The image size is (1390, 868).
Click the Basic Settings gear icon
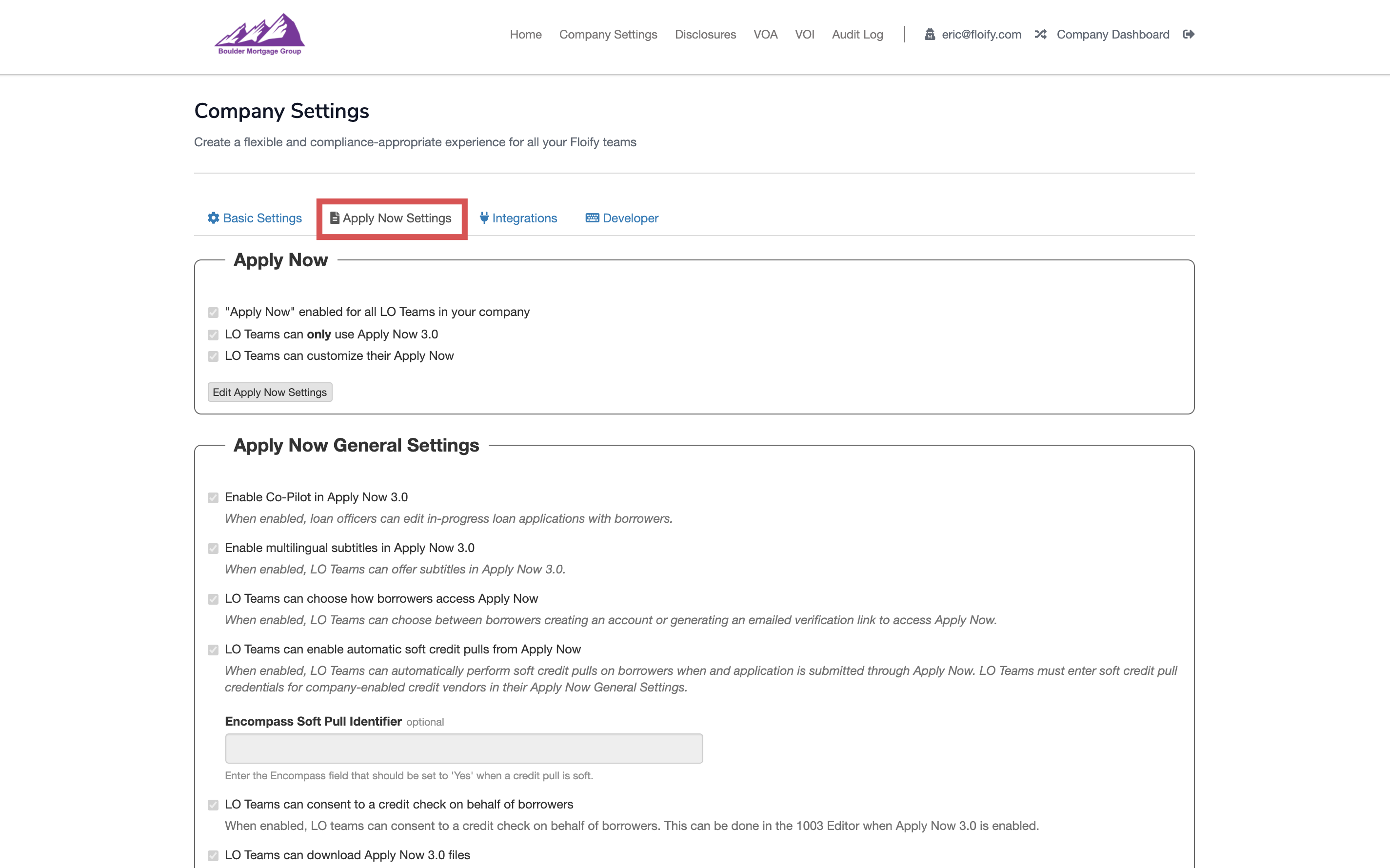tap(213, 218)
